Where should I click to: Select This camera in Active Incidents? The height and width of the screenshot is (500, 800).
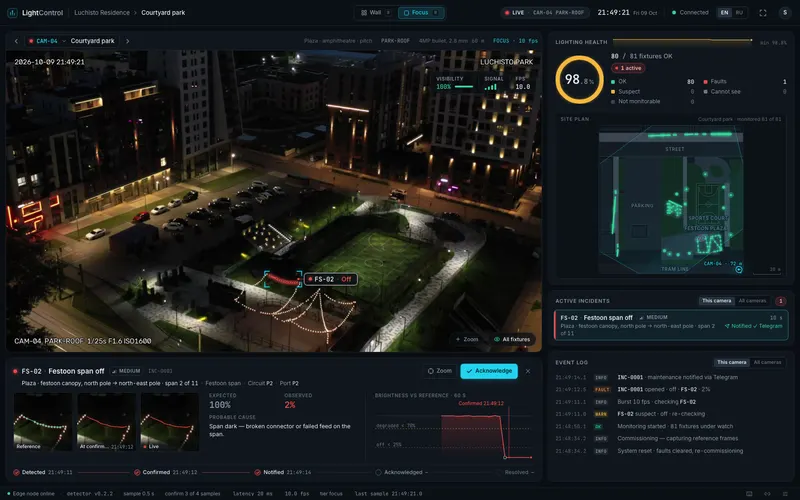[716, 301]
